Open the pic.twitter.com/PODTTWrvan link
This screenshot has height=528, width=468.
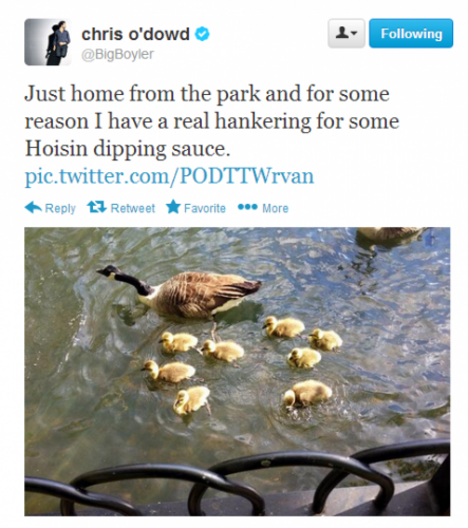pos(169,176)
